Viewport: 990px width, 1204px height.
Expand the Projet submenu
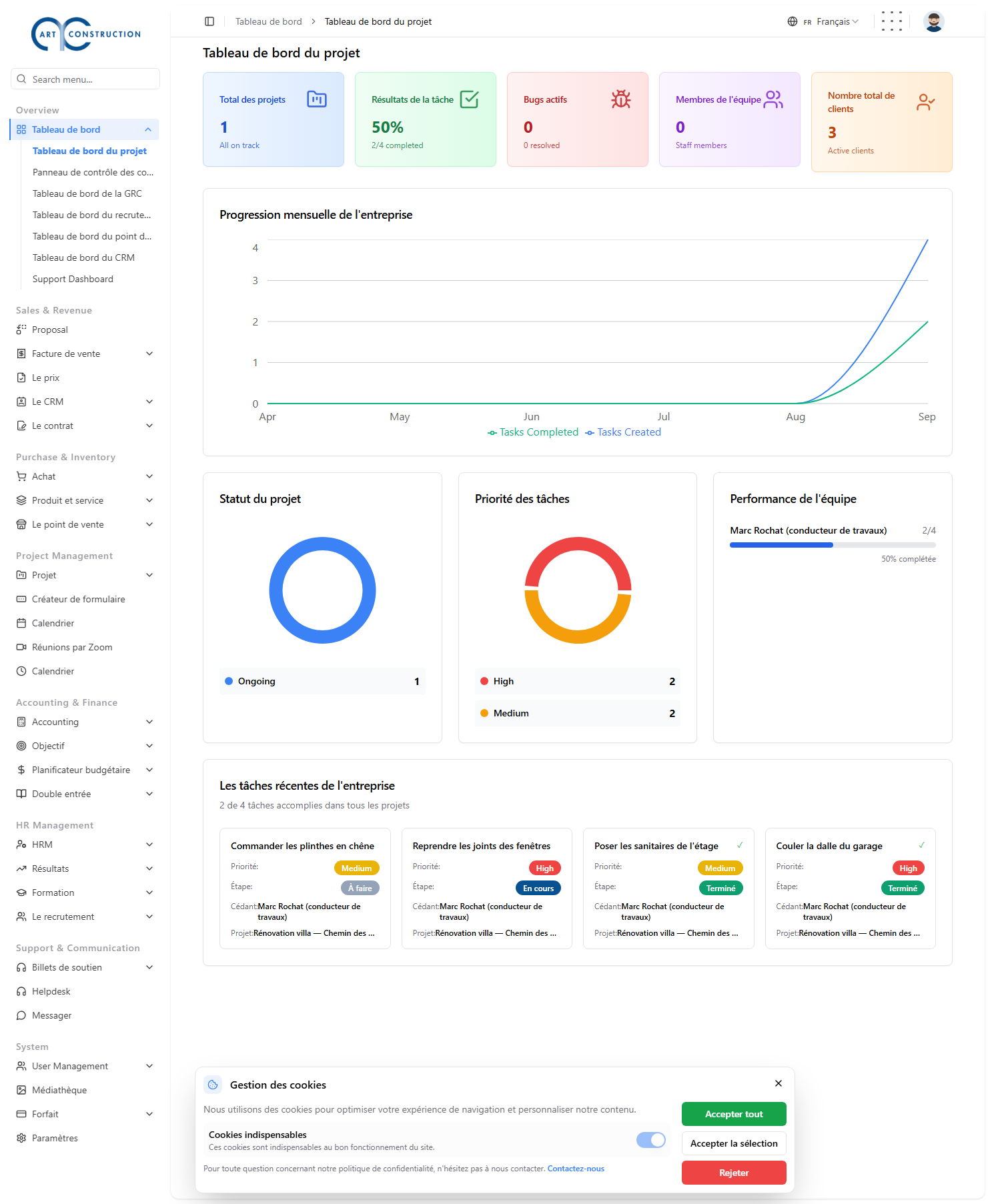(85, 575)
